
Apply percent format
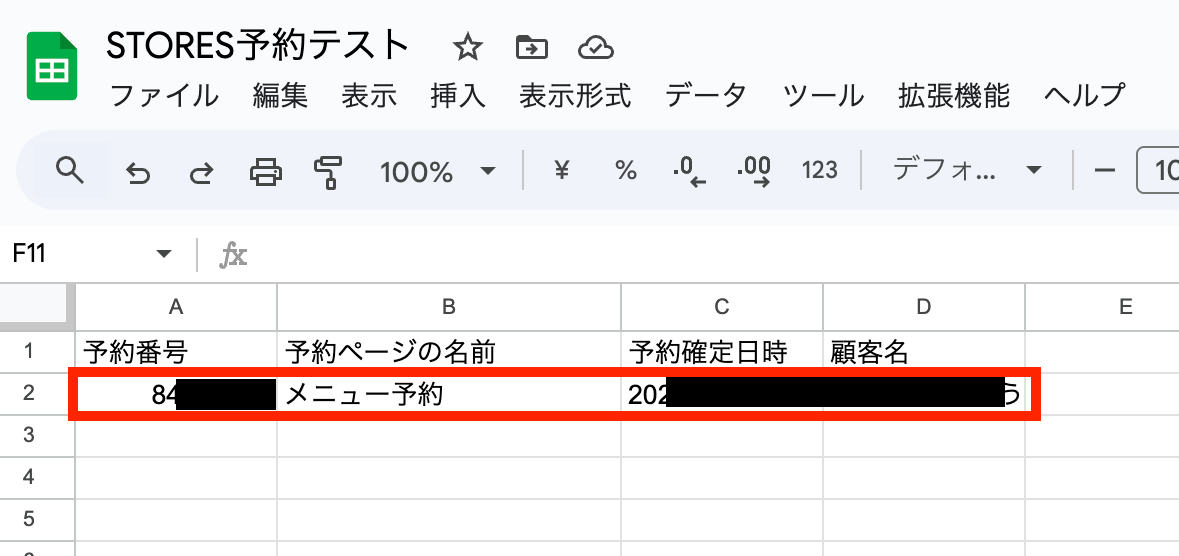[626, 171]
